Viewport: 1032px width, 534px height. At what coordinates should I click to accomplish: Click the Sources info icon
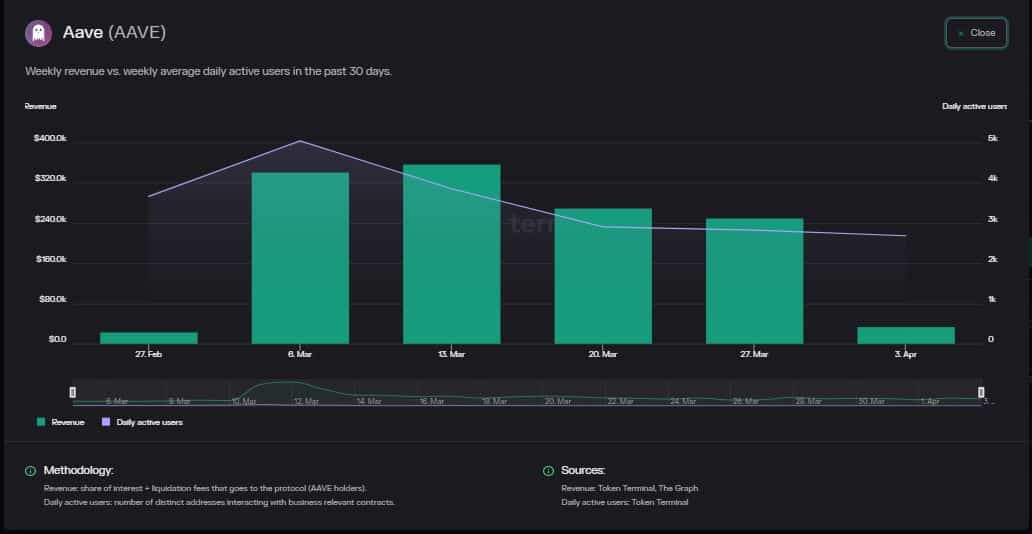click(x=548, y=470)
